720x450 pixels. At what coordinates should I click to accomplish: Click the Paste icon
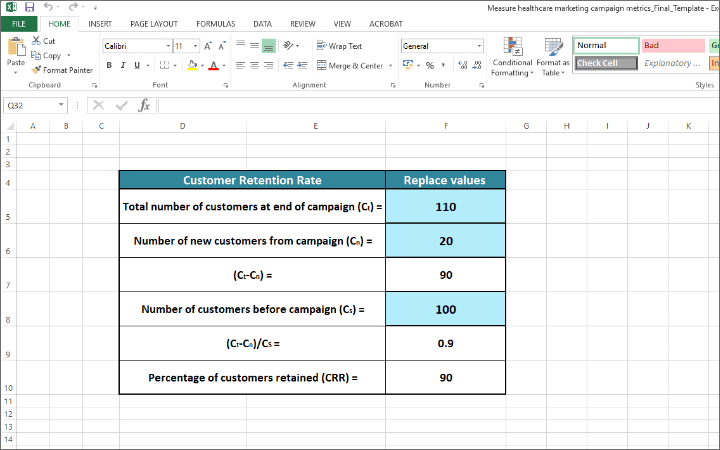pos(15,47)
